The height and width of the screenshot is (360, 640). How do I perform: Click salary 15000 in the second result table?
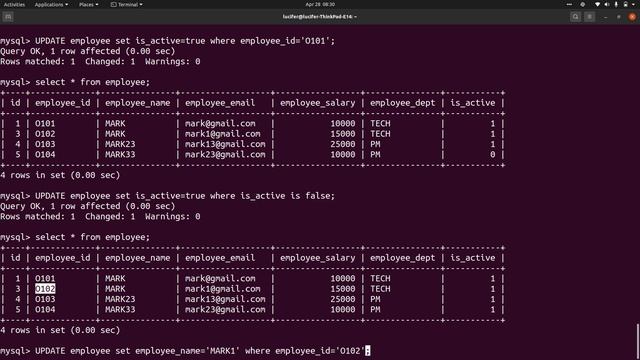(x=342, y=289)
